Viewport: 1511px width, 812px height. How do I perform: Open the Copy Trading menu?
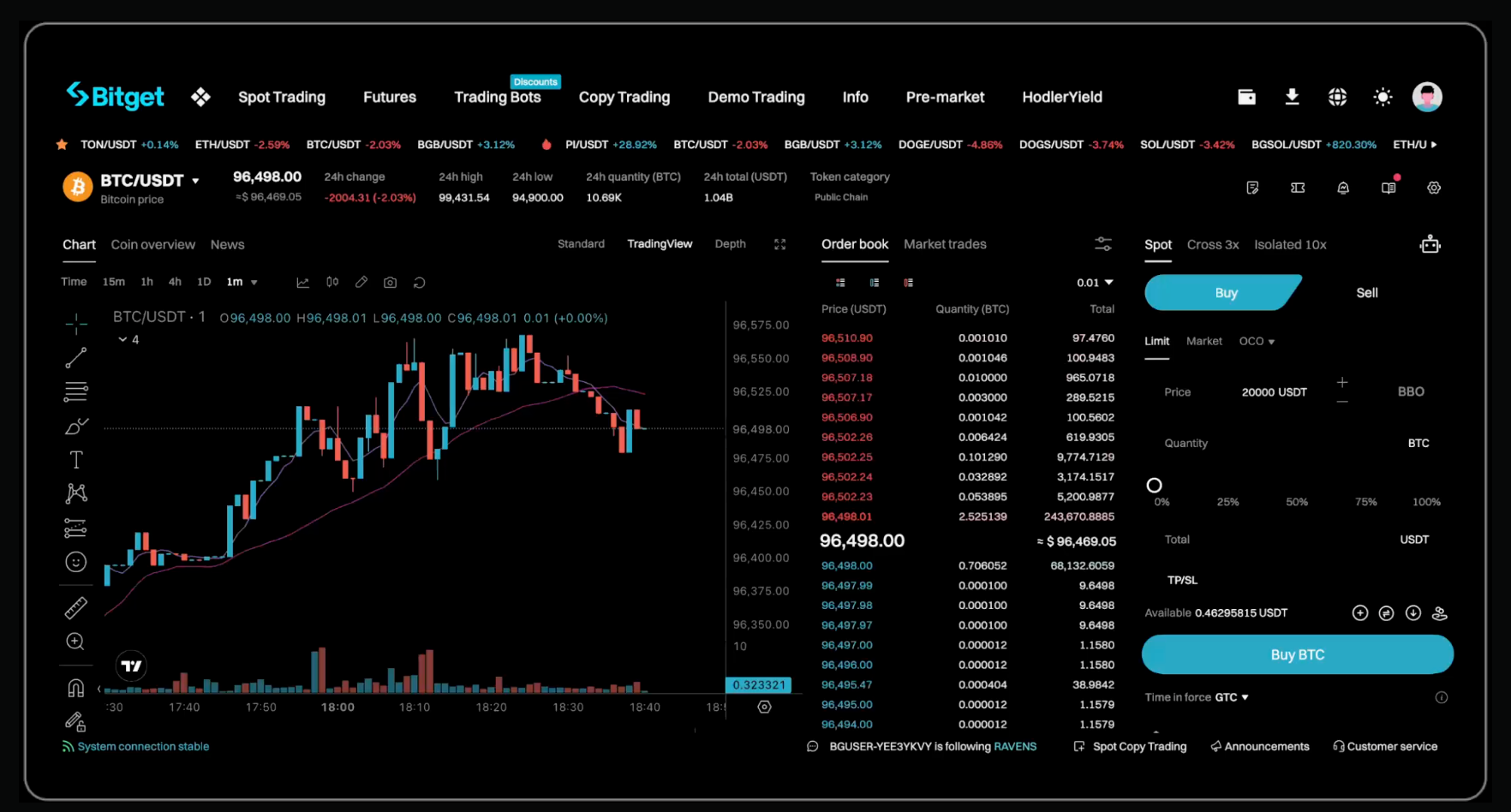point(624,97)
